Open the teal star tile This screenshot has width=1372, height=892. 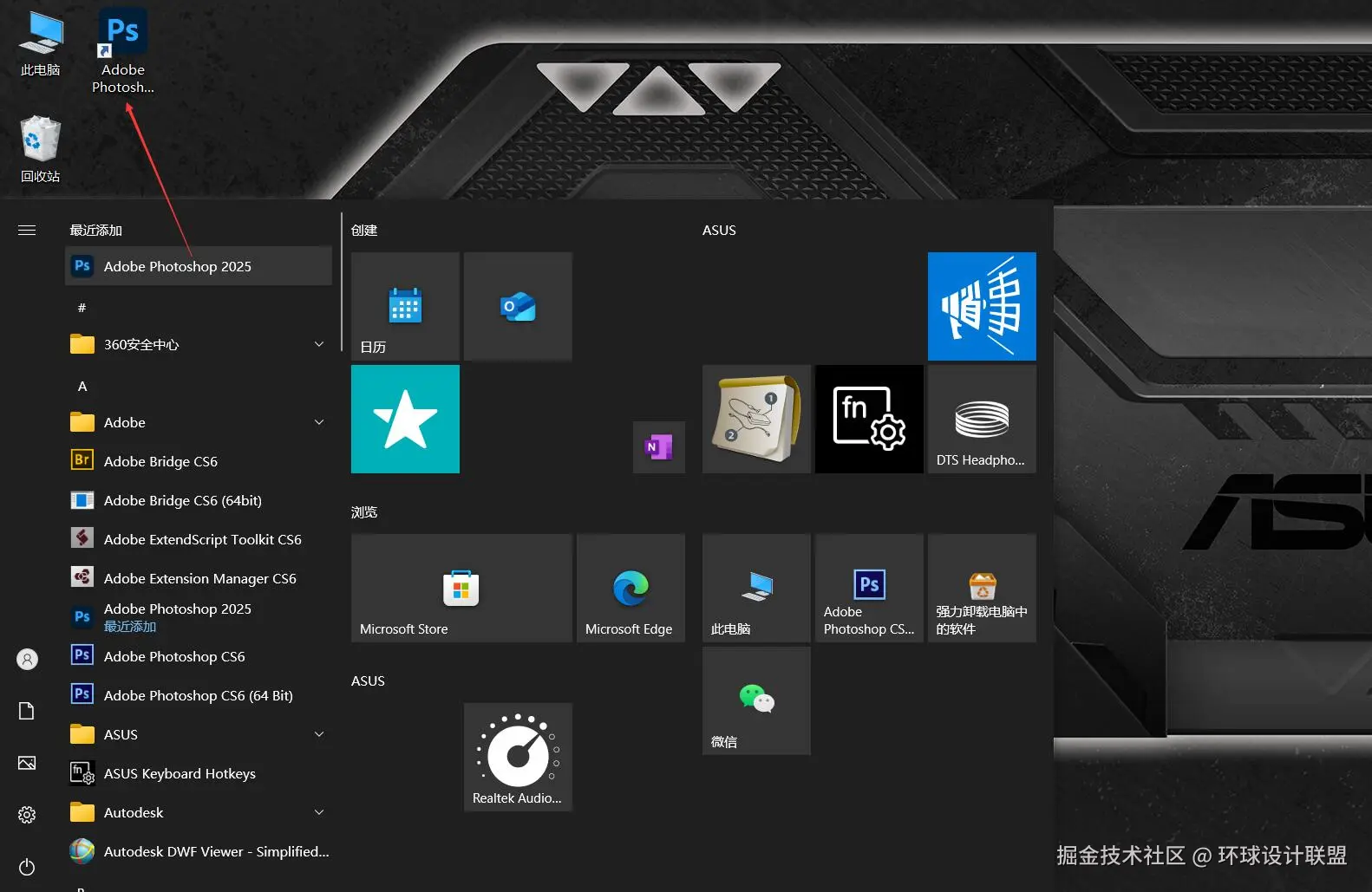pos(405,419)
